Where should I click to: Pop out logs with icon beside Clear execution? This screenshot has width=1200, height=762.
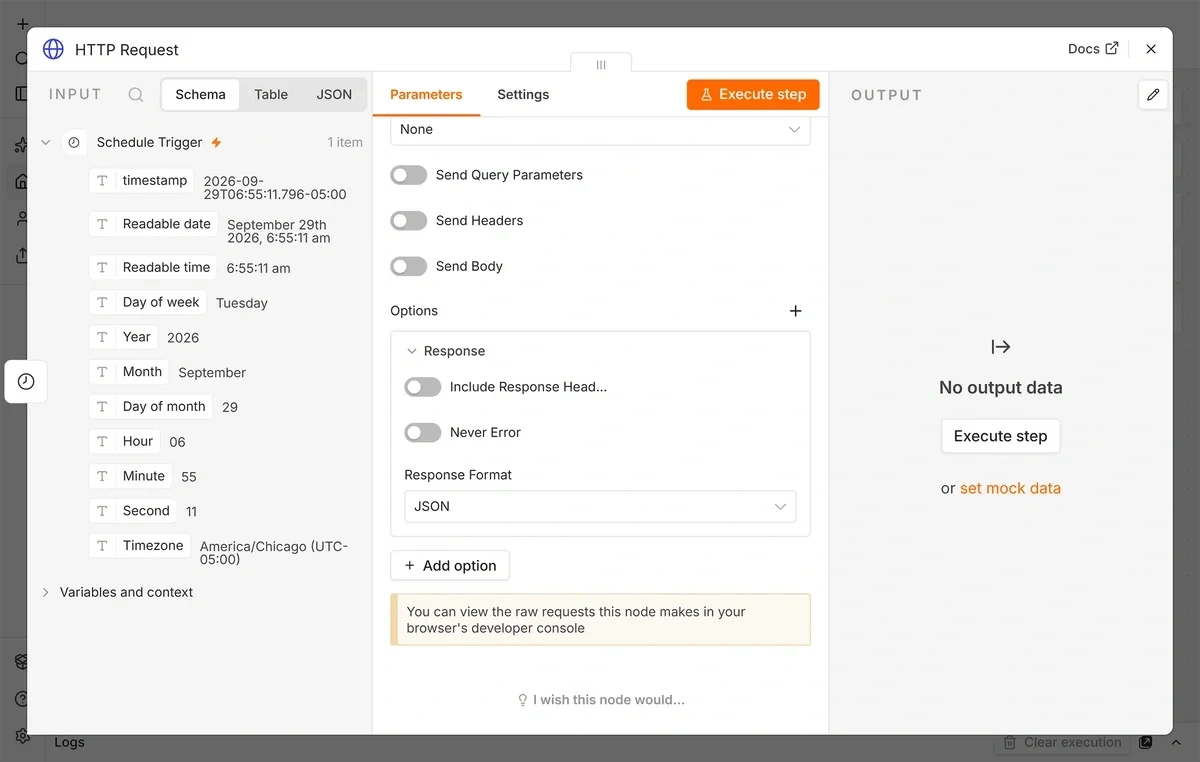point(1146,743)
